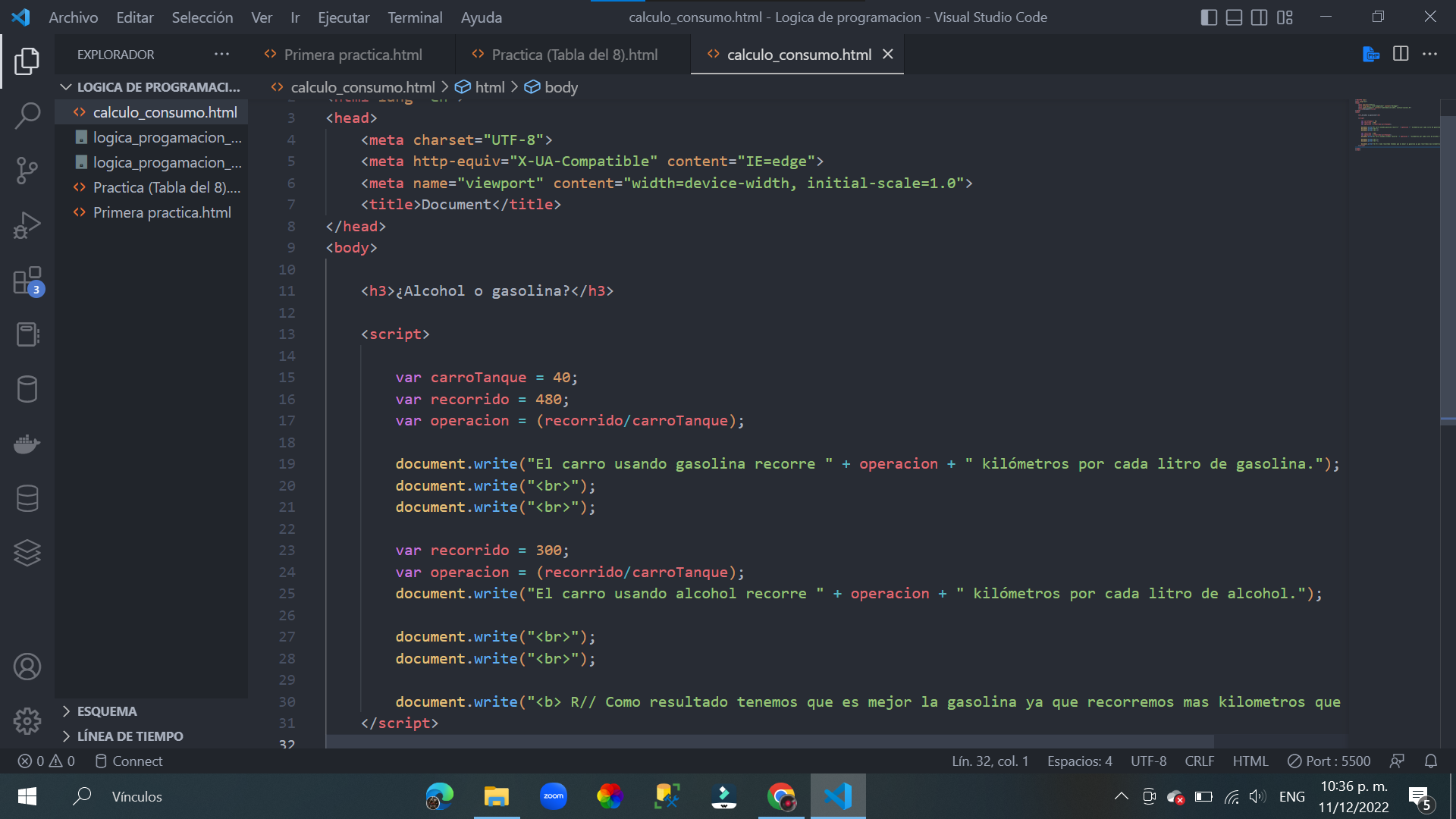Open the Archivo menu
The image size is (1456, 819).
point(73,17)
